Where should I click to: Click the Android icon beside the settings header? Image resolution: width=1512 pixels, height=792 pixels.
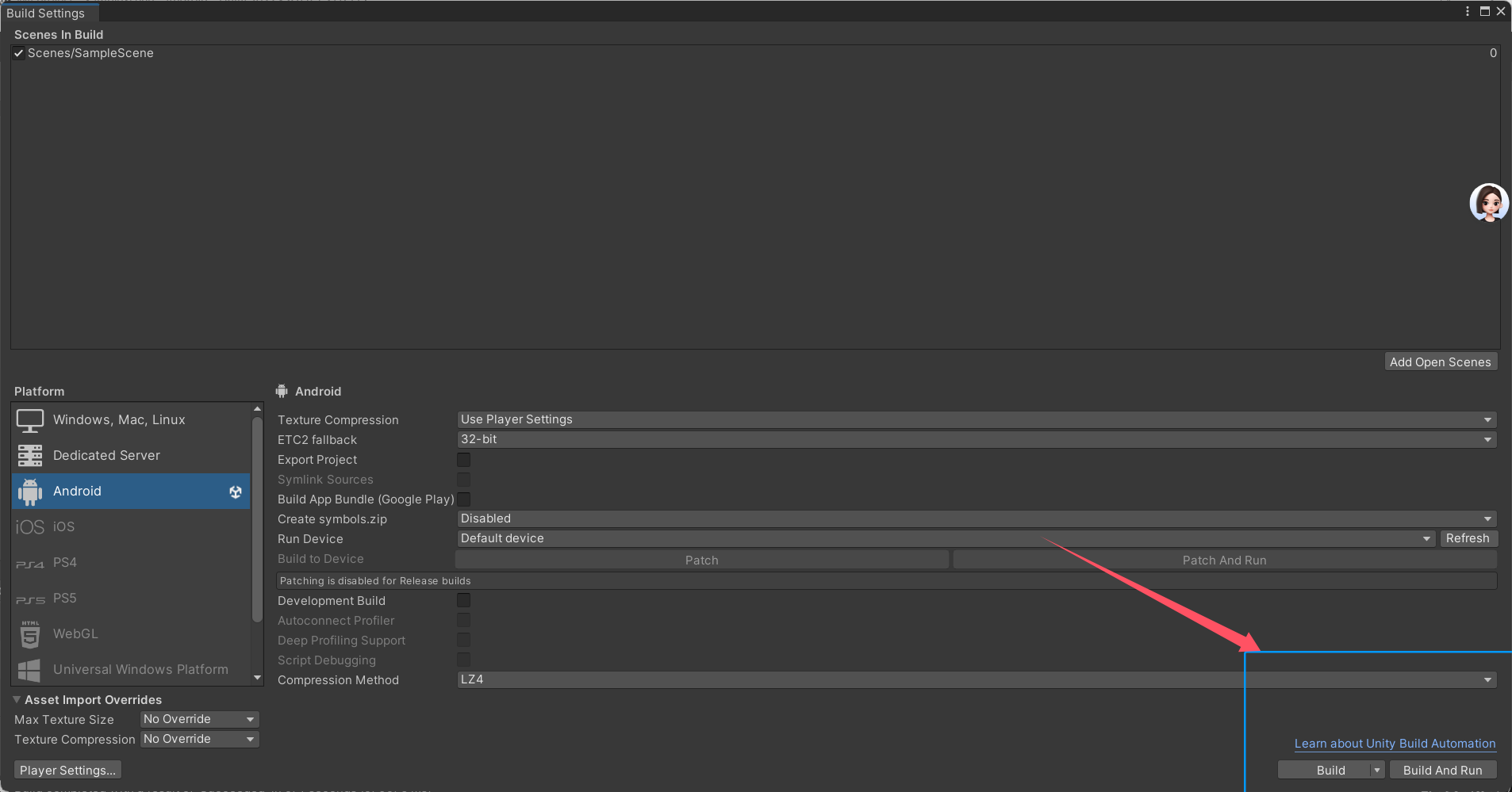pos(282,391)
